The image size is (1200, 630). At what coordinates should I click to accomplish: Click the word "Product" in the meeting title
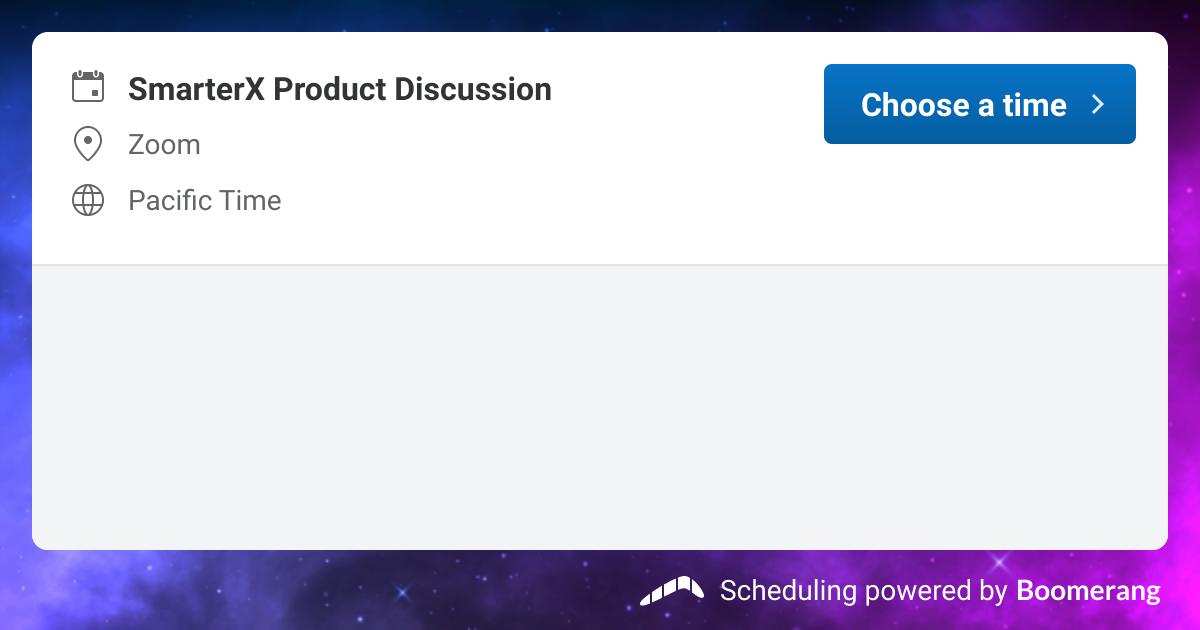[x=329, y=89]
